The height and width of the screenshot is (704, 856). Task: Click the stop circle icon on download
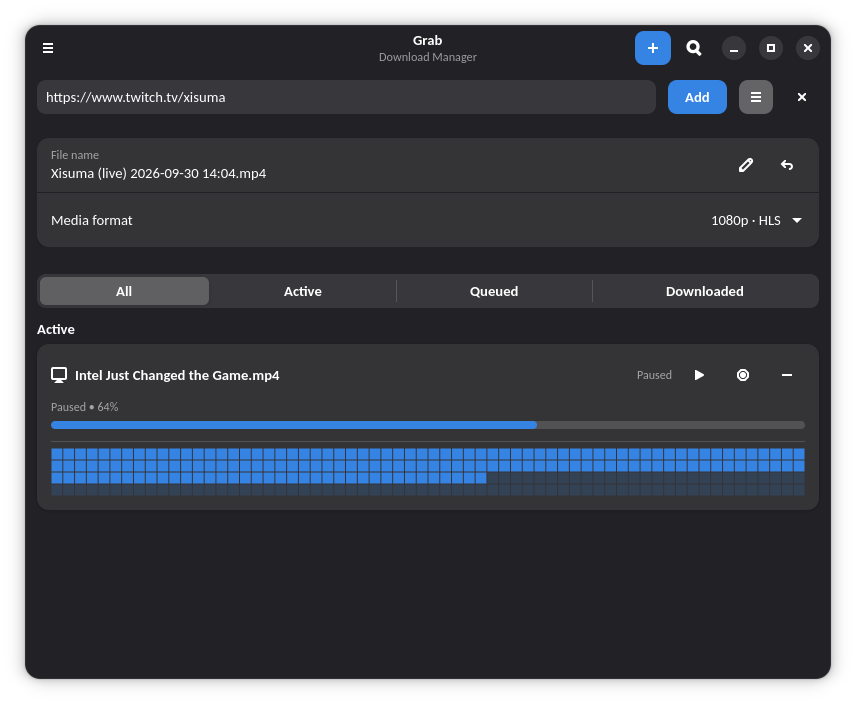742,375
